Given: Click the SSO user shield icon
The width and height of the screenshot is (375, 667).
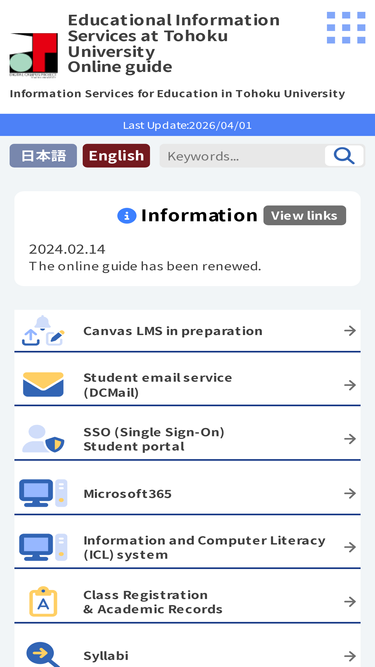Looking at the screenshot, I should (x=43, y=439).
